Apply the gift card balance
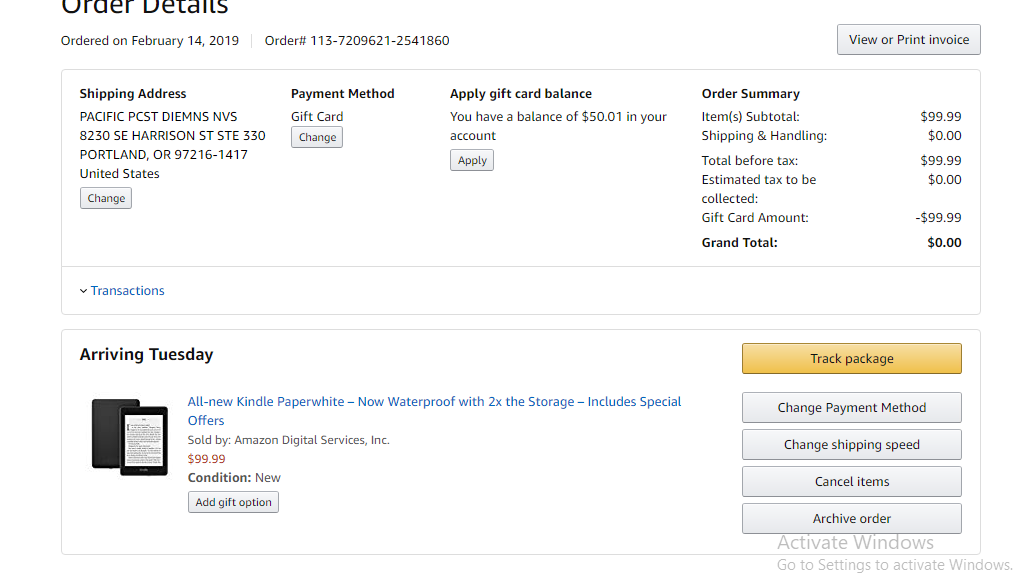This screenshot has width=1020, height=577. [x=472, y=160]
